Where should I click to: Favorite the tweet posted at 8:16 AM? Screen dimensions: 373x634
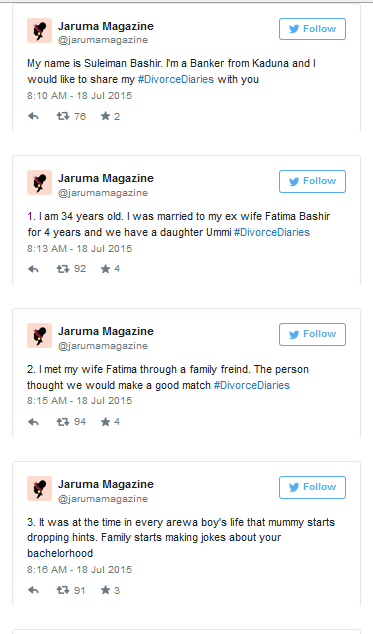(106, 590)
